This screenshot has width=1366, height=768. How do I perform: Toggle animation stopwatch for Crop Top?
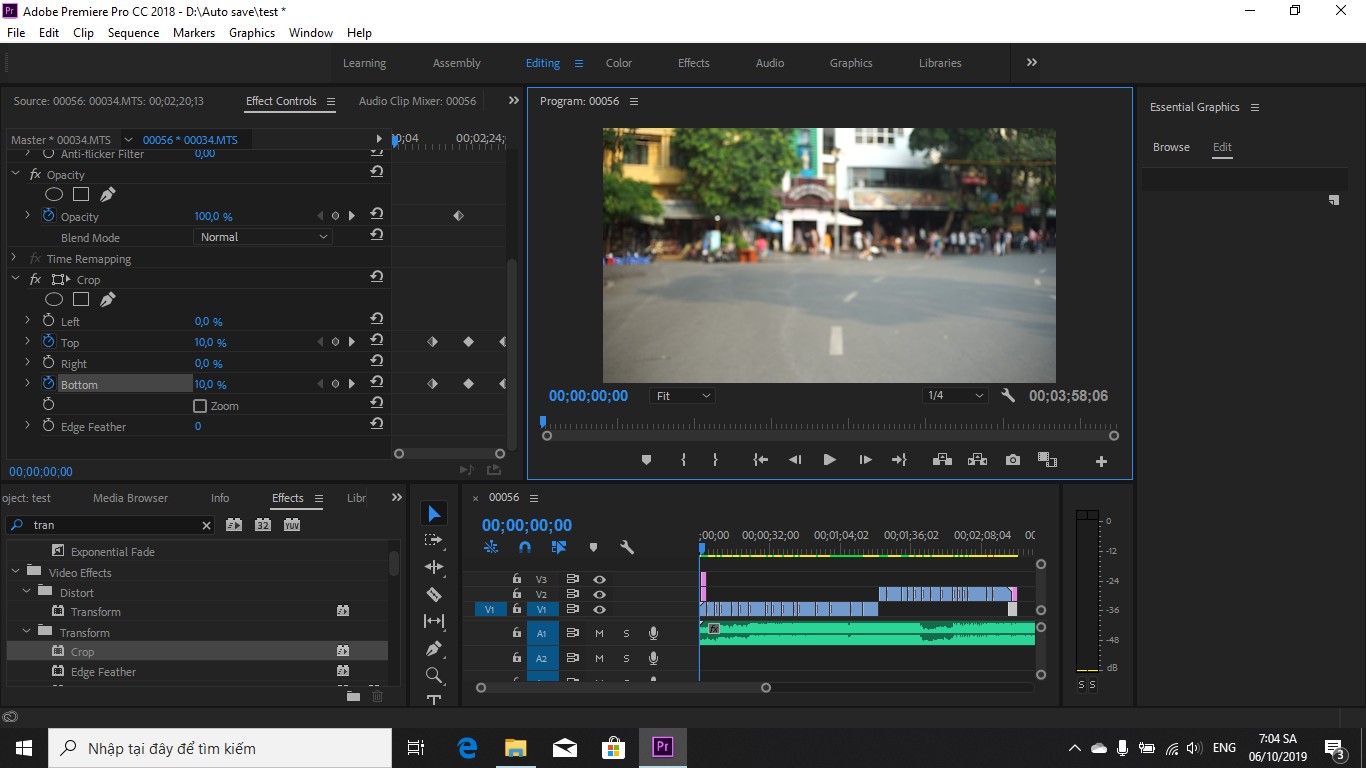point(48,342)
